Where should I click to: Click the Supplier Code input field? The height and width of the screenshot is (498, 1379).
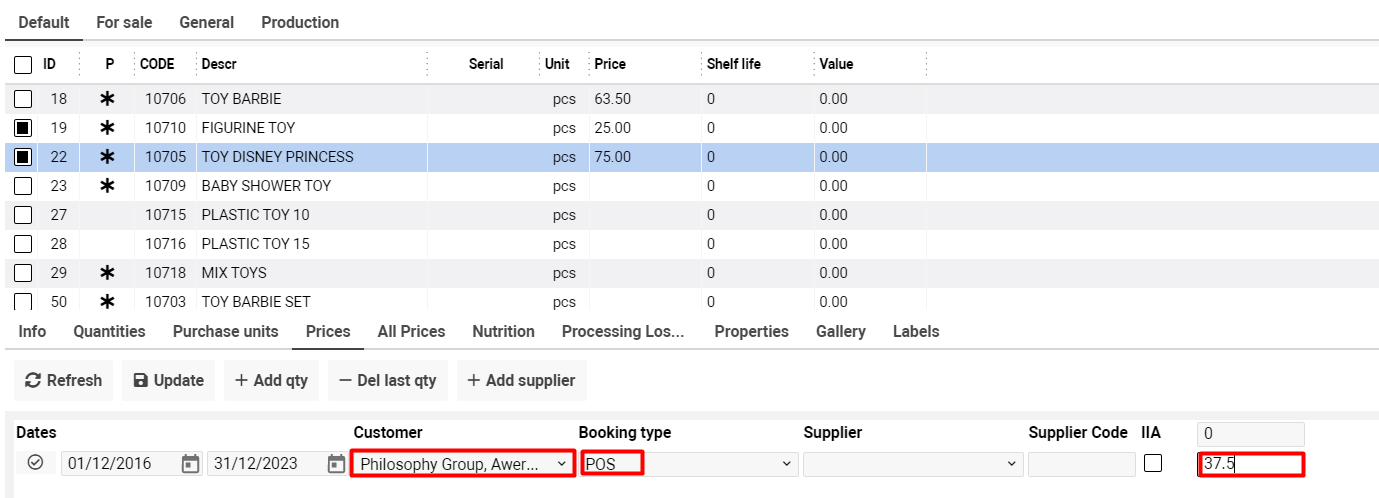pos(1081,464)
